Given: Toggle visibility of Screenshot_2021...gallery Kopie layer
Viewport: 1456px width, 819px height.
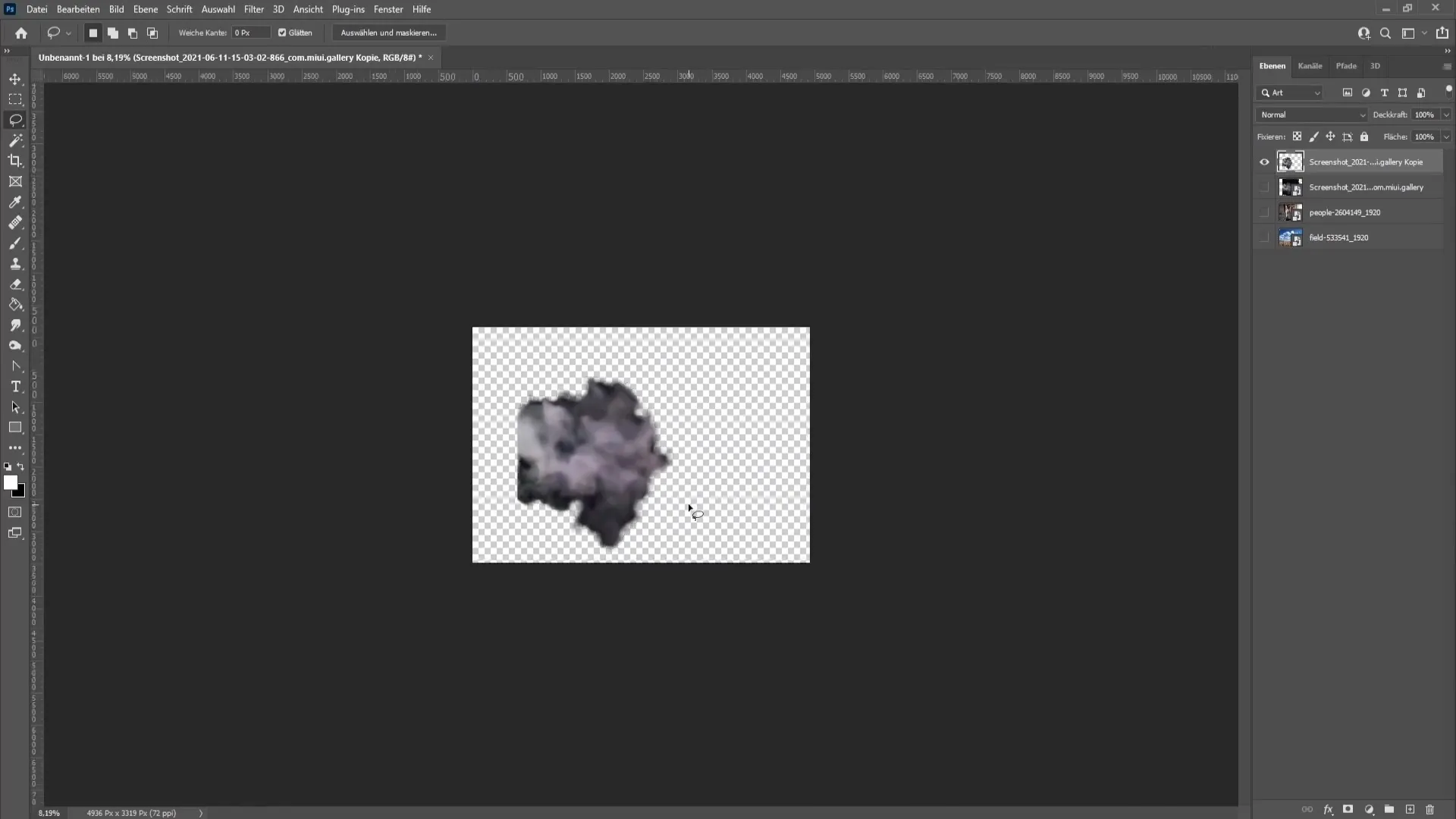Looking at the screenshot, I should pyautogui.click(x=1265, y=161).
